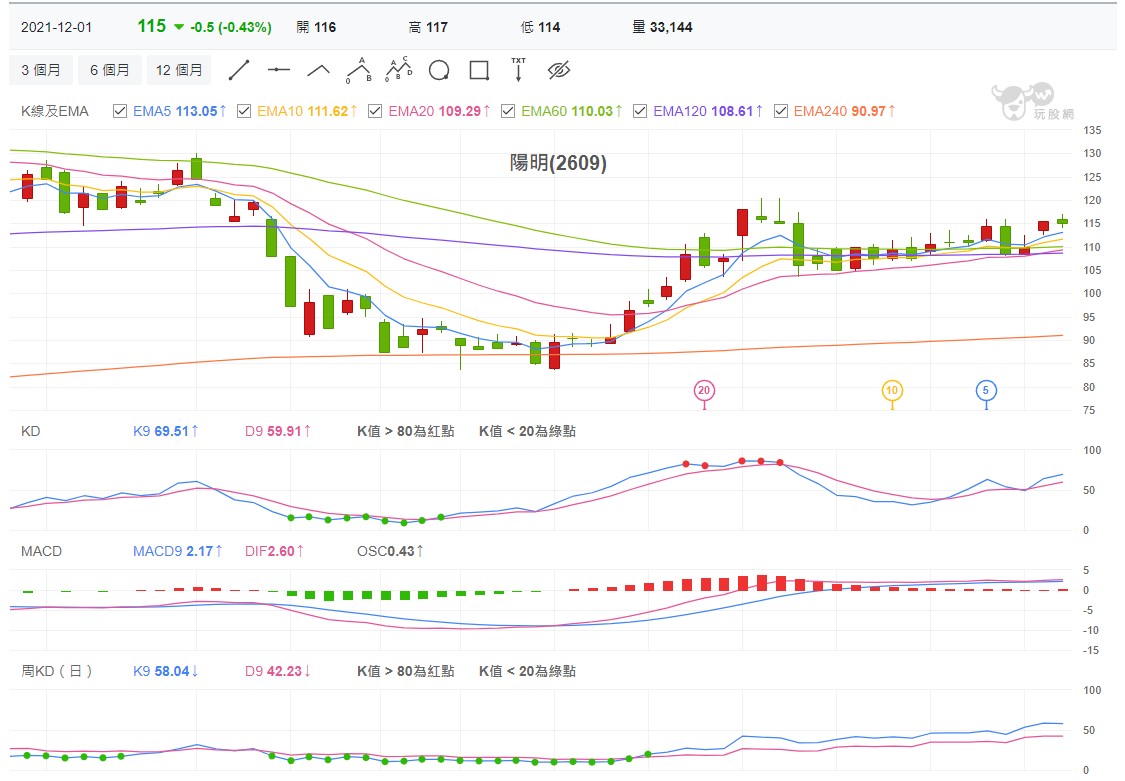Click the chart title 陽明(2609)

(x=558, y=163)
